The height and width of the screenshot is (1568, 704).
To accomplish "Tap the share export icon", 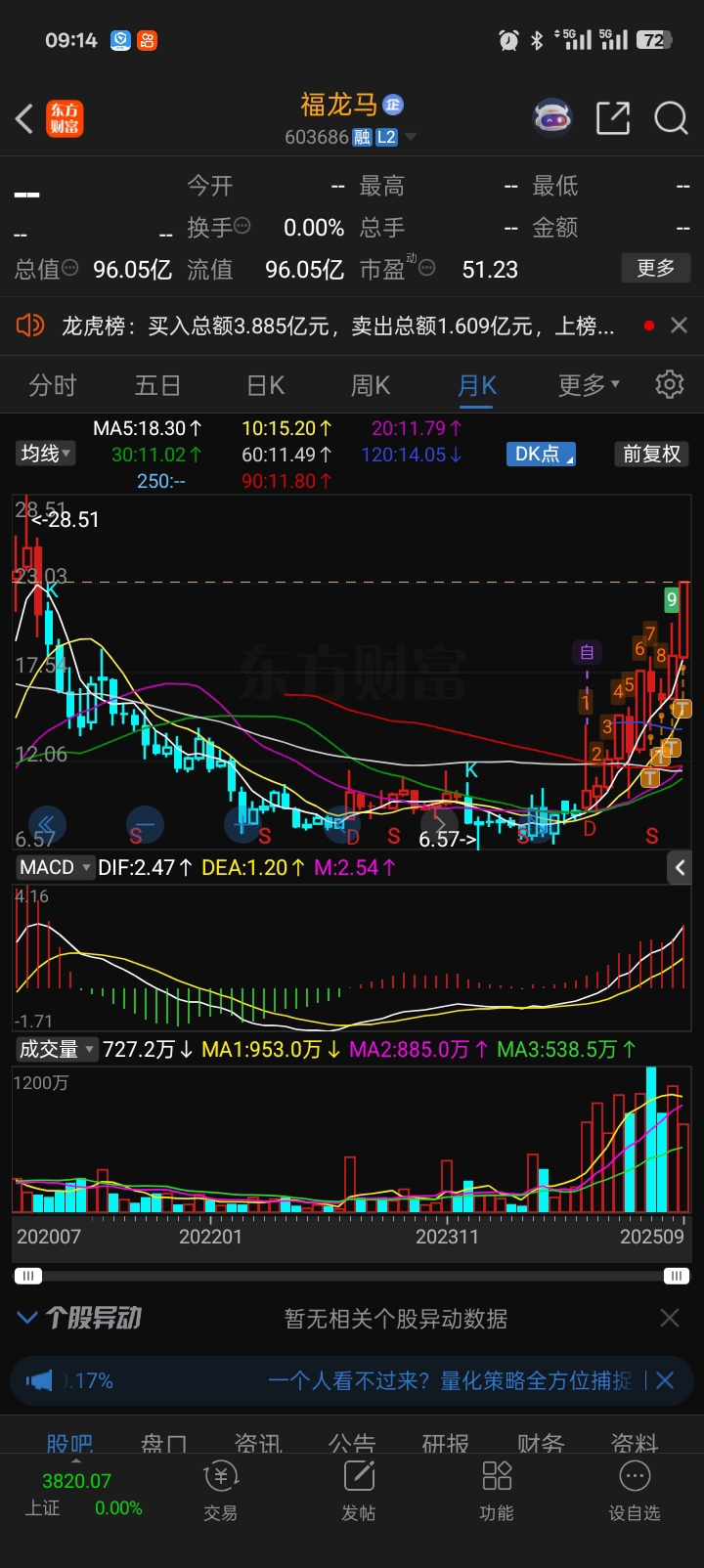I will pyautogui.click(x=613, y=118).
